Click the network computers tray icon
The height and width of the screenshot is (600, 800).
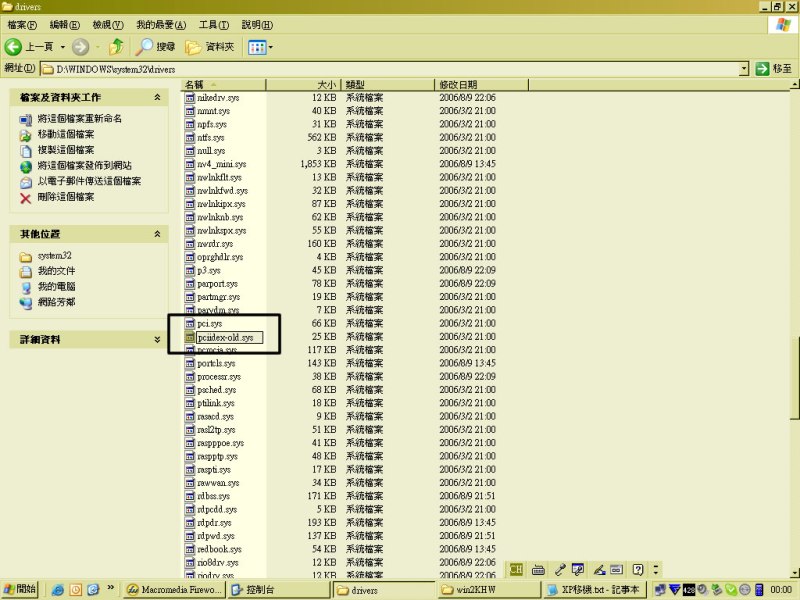660,590
